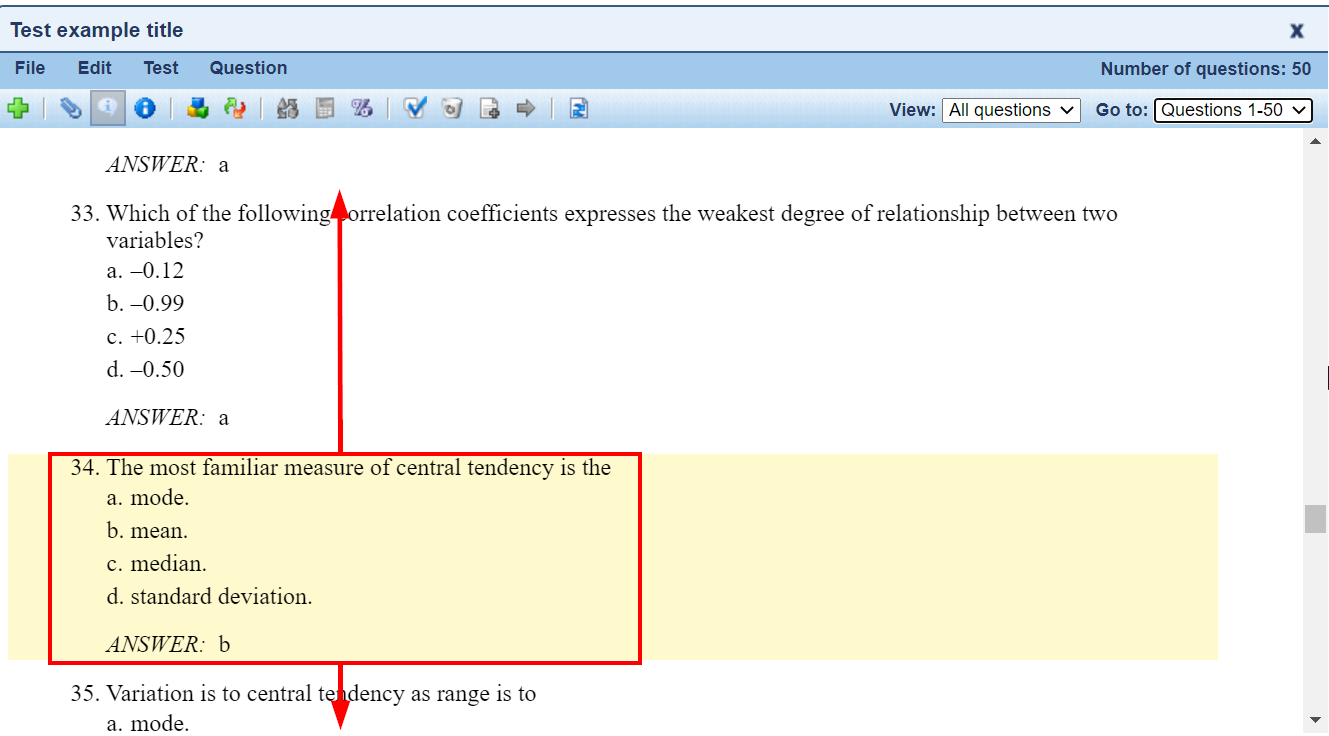The height and width of the screenshot is (736, 1329).
Task: Scramble questions using the refresh arrows icon
Action: [x=235, y=109]
